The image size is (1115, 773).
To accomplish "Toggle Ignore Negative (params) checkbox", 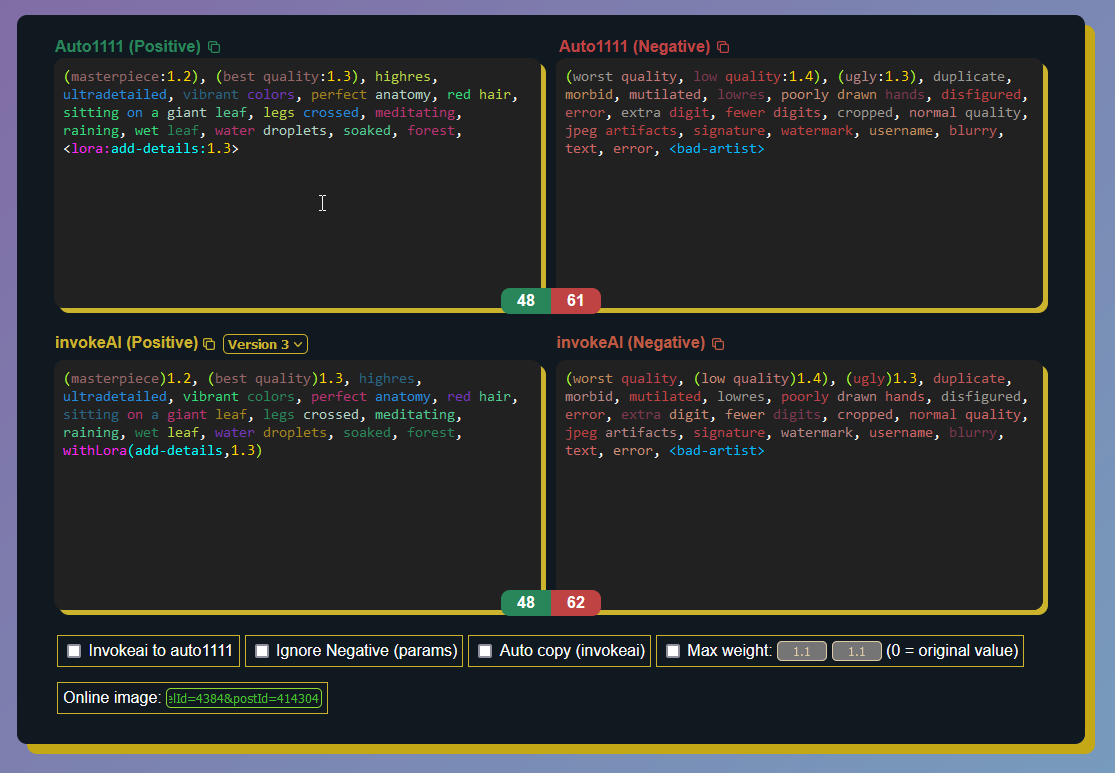I will [x=262, y=651].
